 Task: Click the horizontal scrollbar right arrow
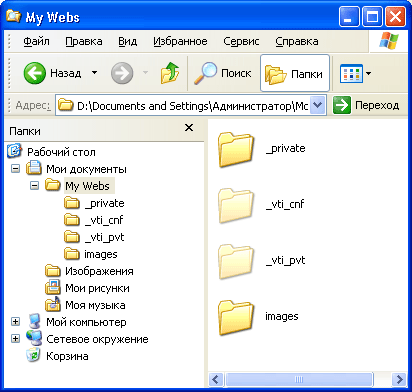click(399, 379)
